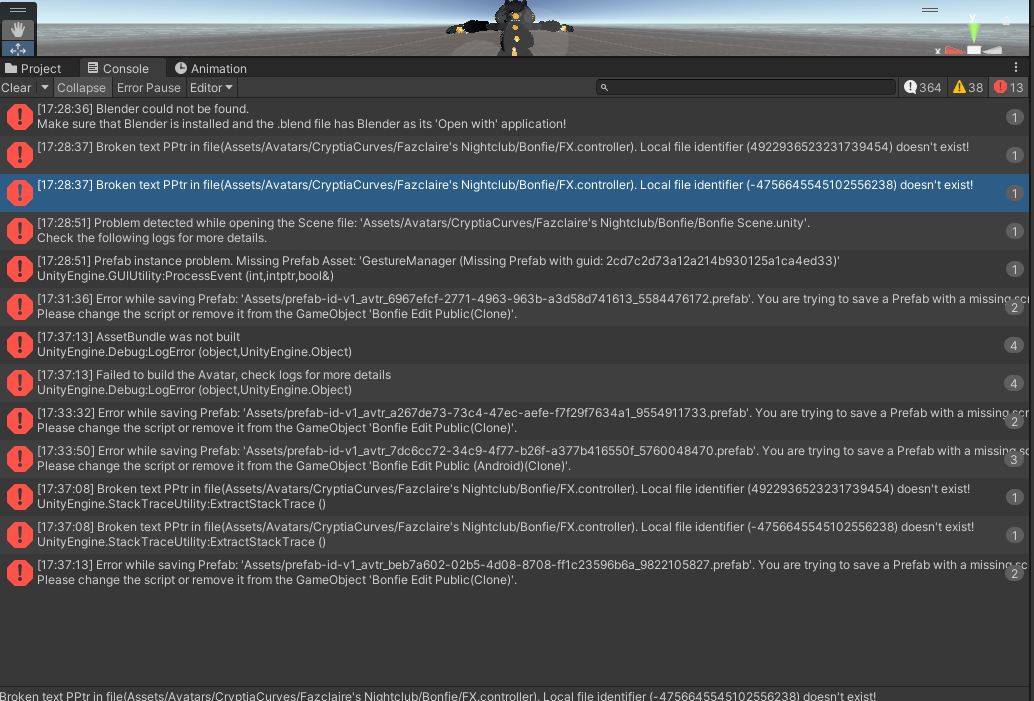Viewport: 1034px width, 701px height.
Task: Click the status bar message at the window bottom
Action: click(438, 695)
